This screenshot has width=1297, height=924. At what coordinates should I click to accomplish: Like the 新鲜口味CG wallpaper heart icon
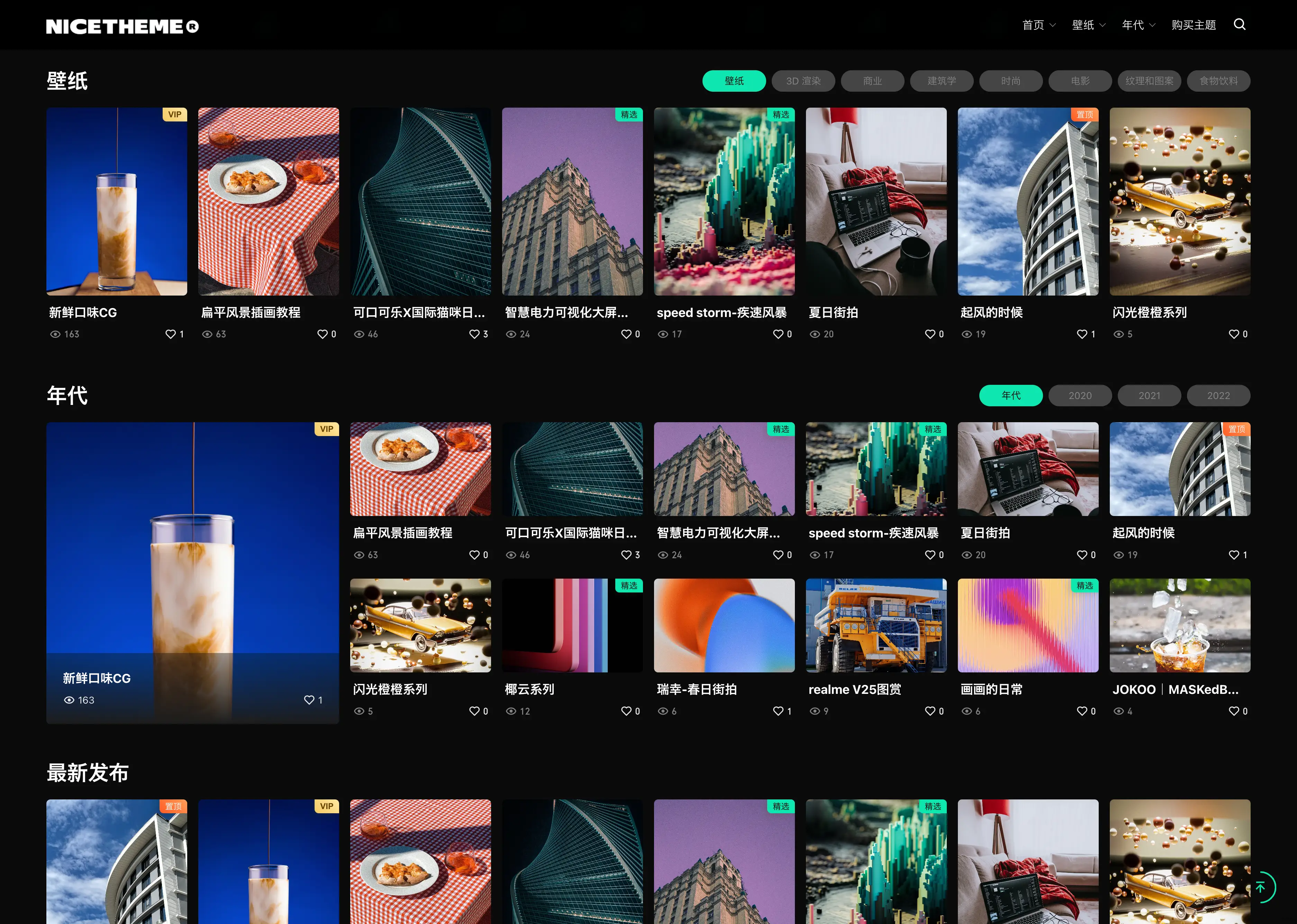point(171,334)
